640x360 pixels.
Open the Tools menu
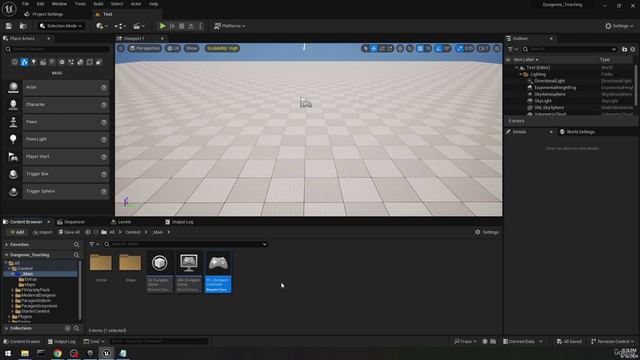80,4
